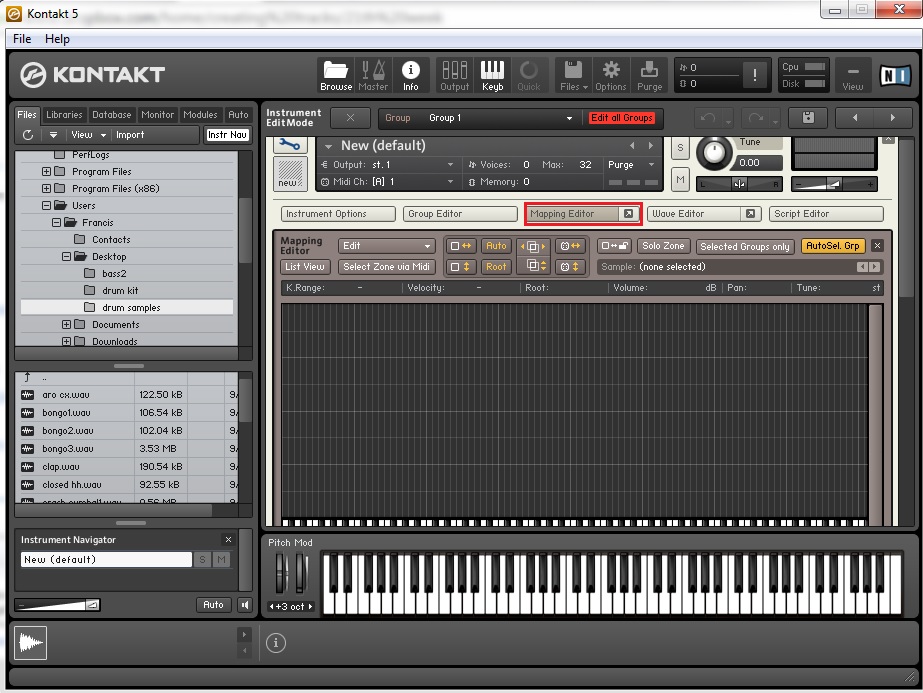Open the Edit dropdown in the Mapping Editor
This screenshot has height=693, width=923.
[387, 245]
